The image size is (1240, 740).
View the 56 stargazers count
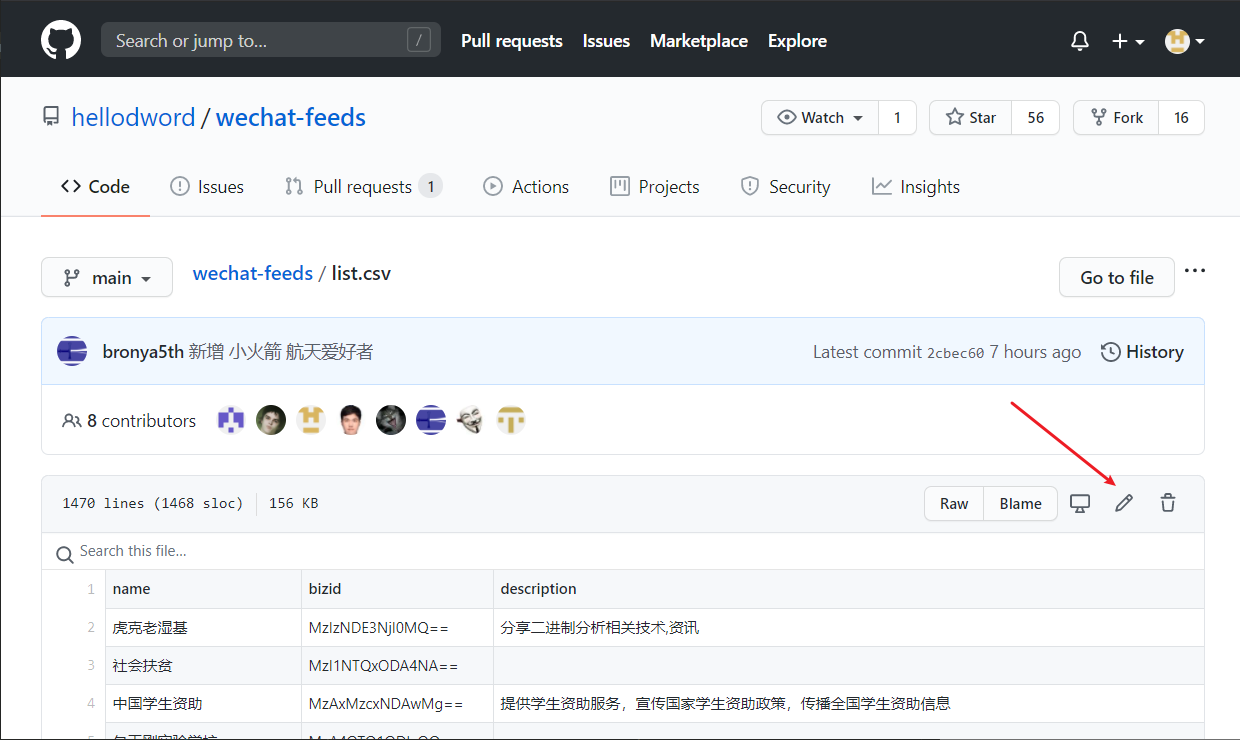(1035, 118)
